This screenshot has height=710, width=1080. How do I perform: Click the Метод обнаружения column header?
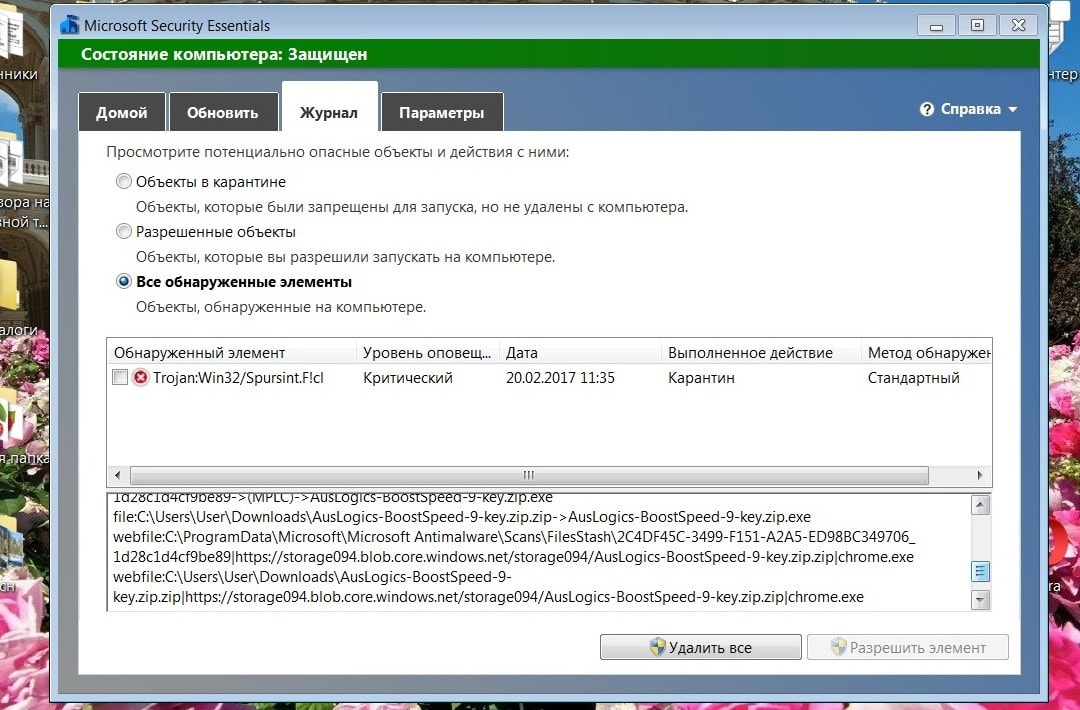[926, 353]
